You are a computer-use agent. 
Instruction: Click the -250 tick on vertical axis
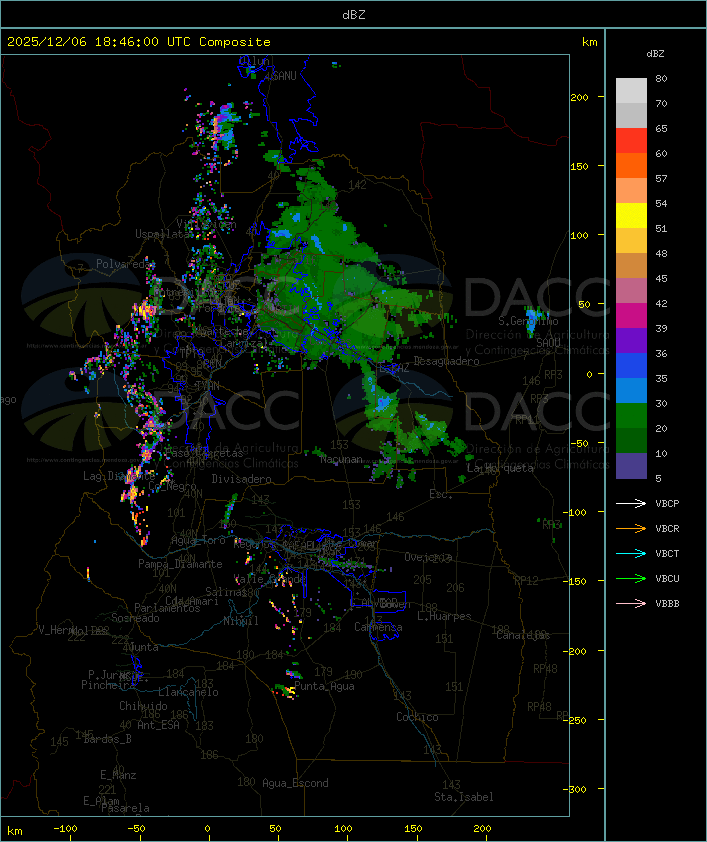[577, 720]
